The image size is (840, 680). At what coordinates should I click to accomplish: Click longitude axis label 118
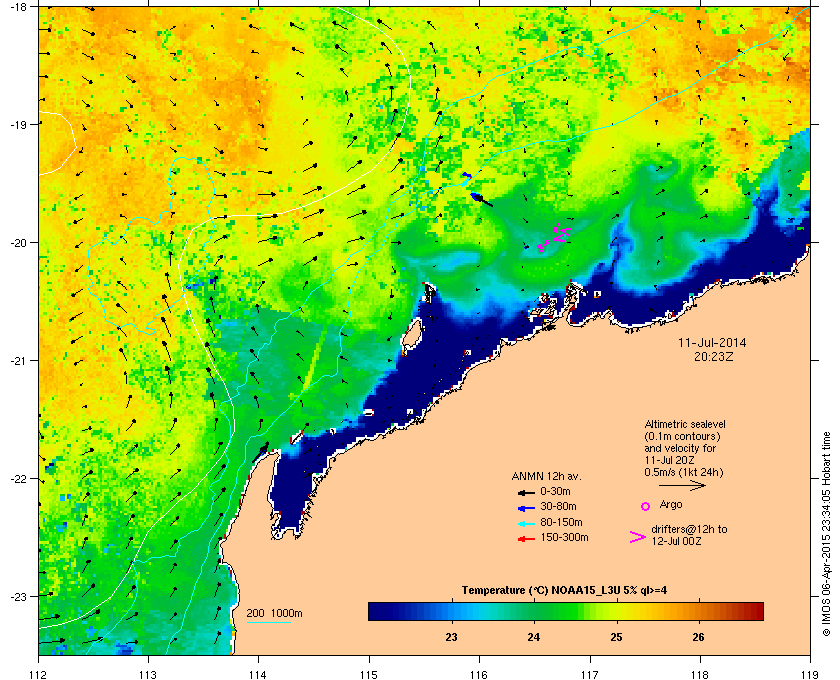tap(700, 675)
